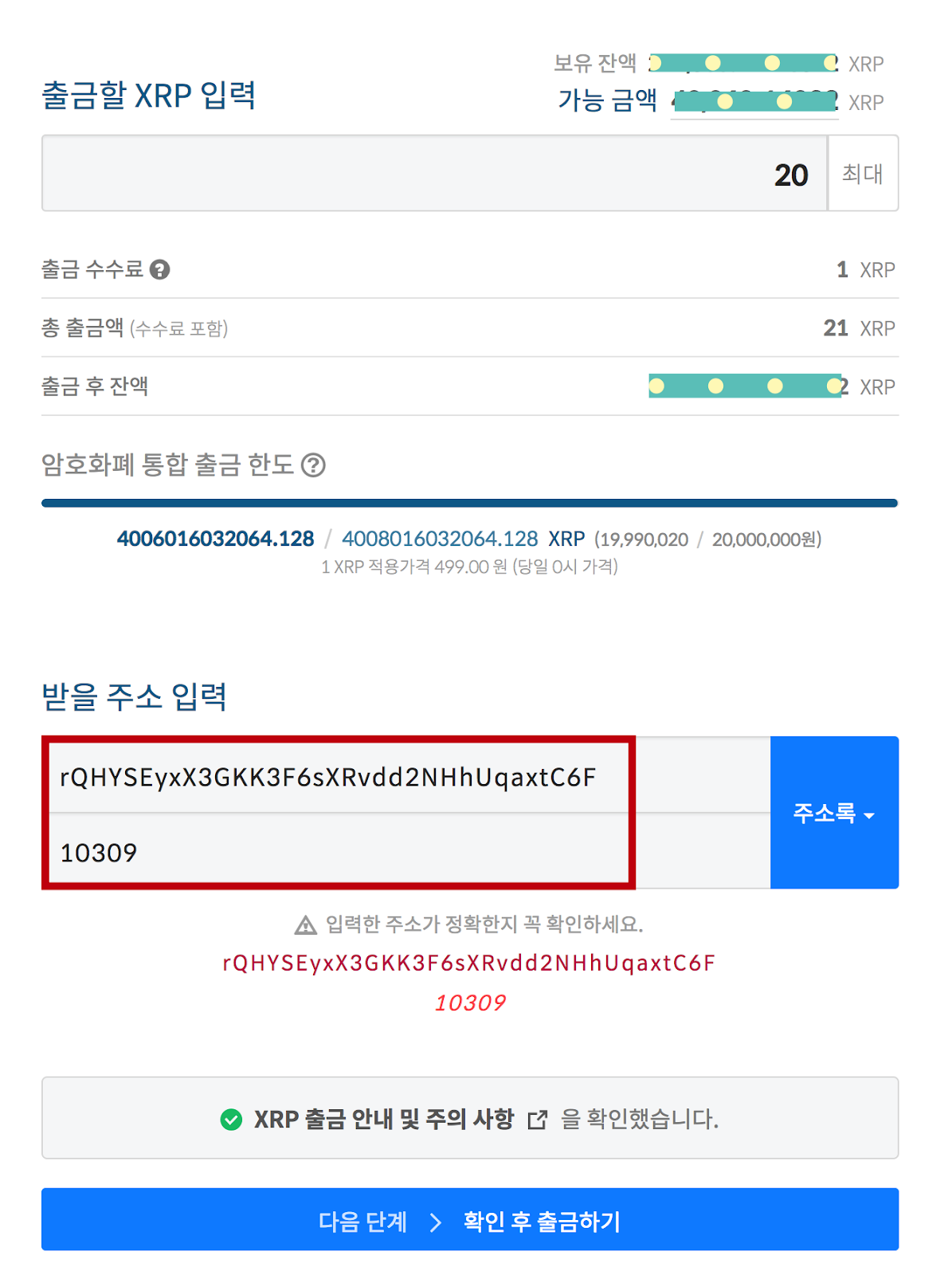Click the 확인했습니다 agreement confirmation box
Image resolution: width=952 pixels, height=1275 pixels.
point(470,1118)
